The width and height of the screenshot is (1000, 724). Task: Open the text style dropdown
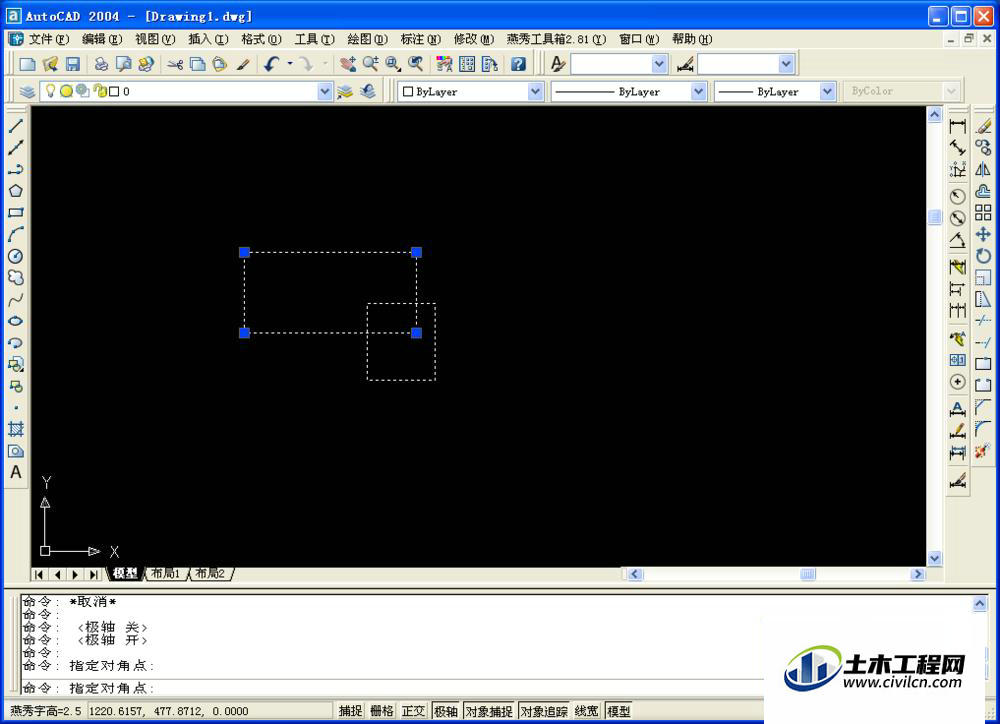pos(659,64)
